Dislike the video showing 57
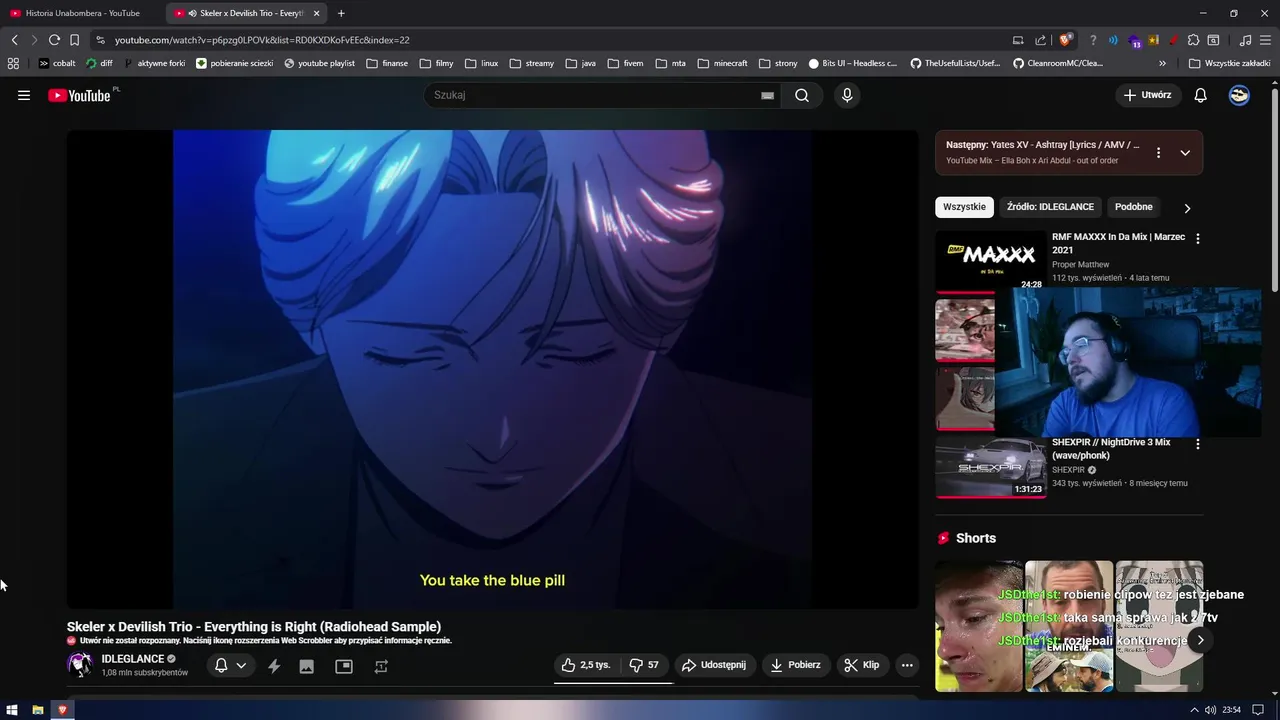This screenshot has height=720, width=1280. (645, 665)
